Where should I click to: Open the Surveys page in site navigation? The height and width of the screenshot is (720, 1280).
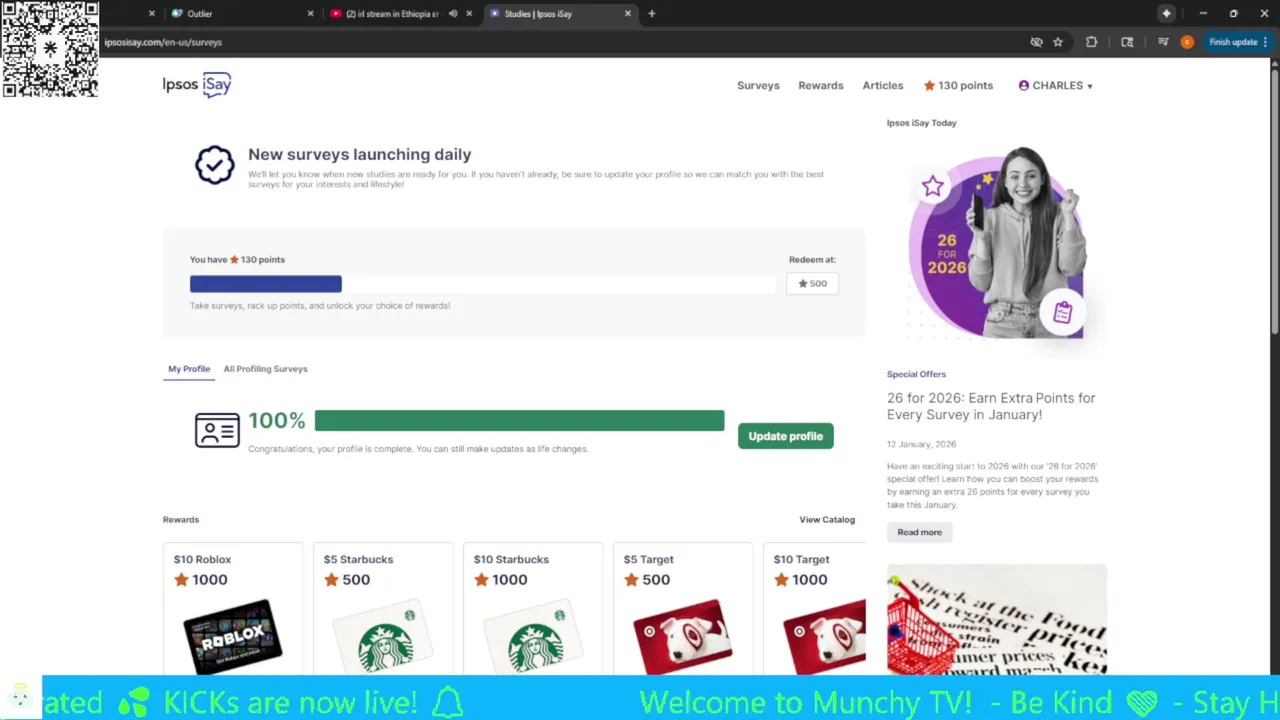[758, 86]
